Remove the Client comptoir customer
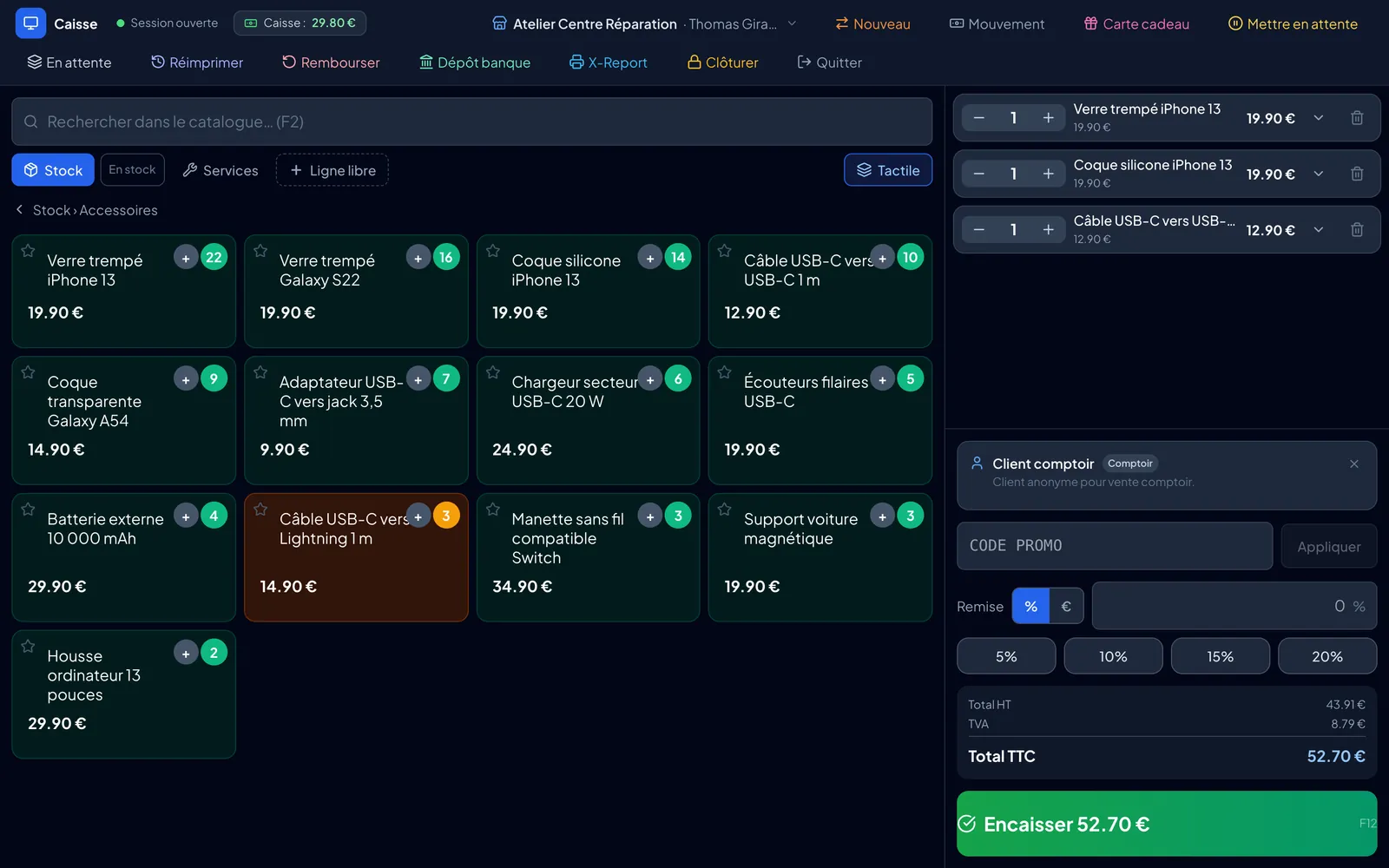This screenshot has width=1389, height=868. click(1354, 464)
